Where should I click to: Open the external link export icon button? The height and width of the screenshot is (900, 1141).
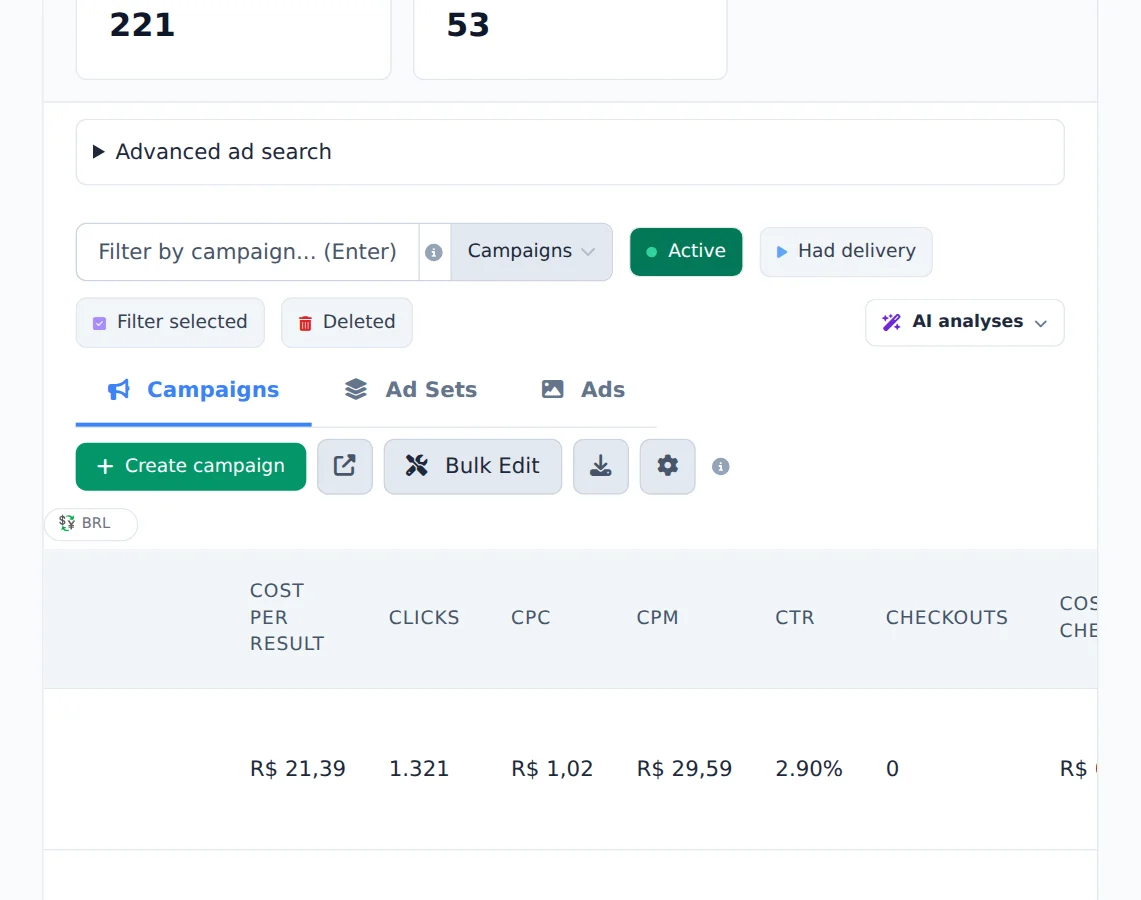click(345, 466)
